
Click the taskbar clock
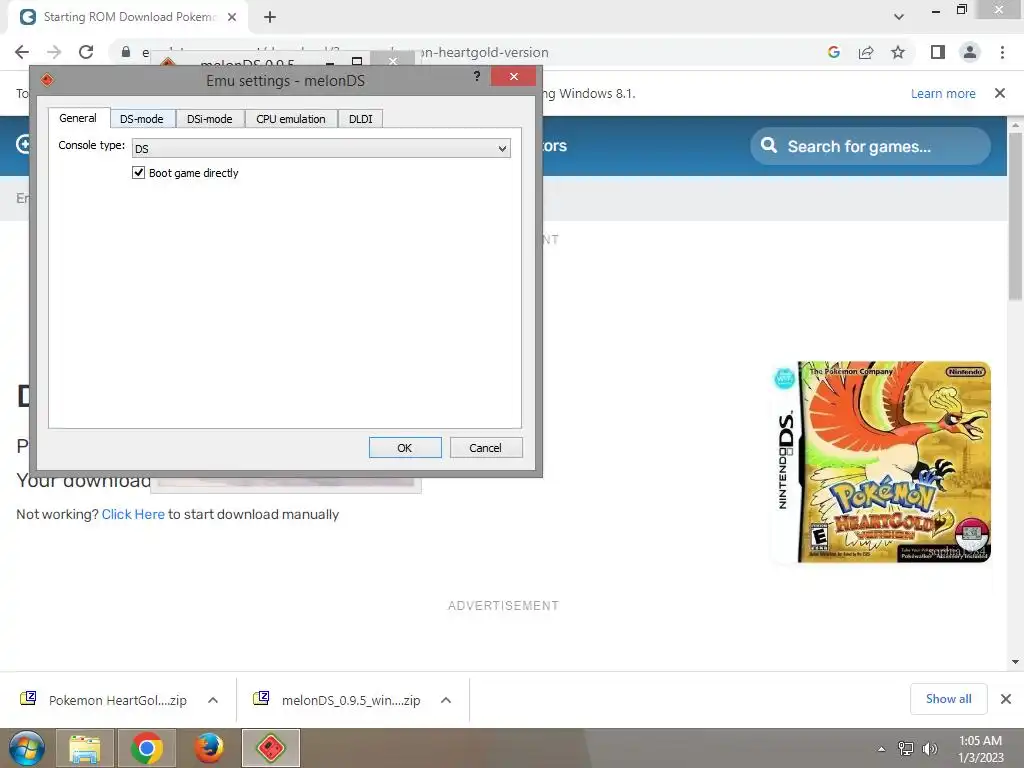click(x=980, y=748)
